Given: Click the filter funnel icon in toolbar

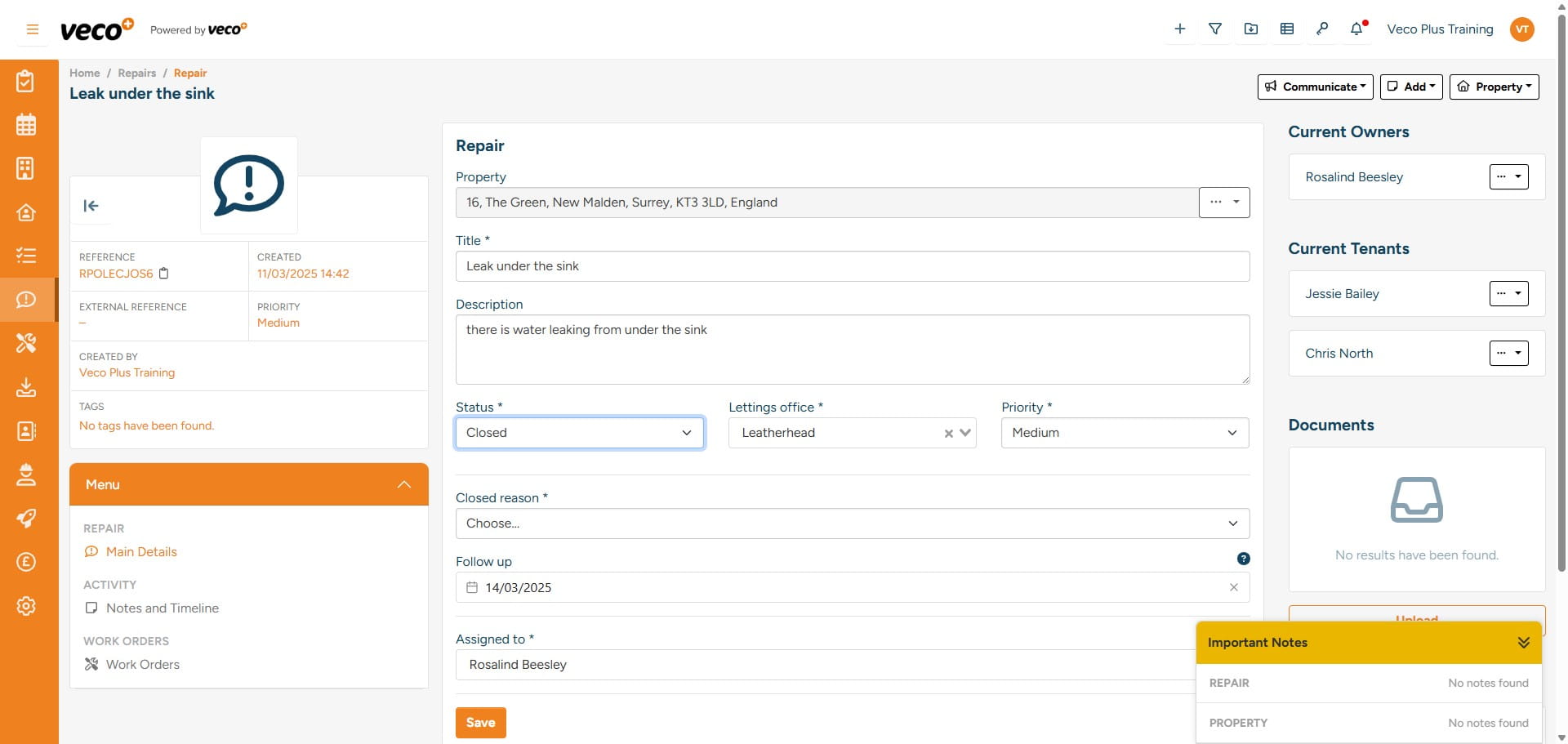Looking at the screenshot, I should coord(1215,28).
